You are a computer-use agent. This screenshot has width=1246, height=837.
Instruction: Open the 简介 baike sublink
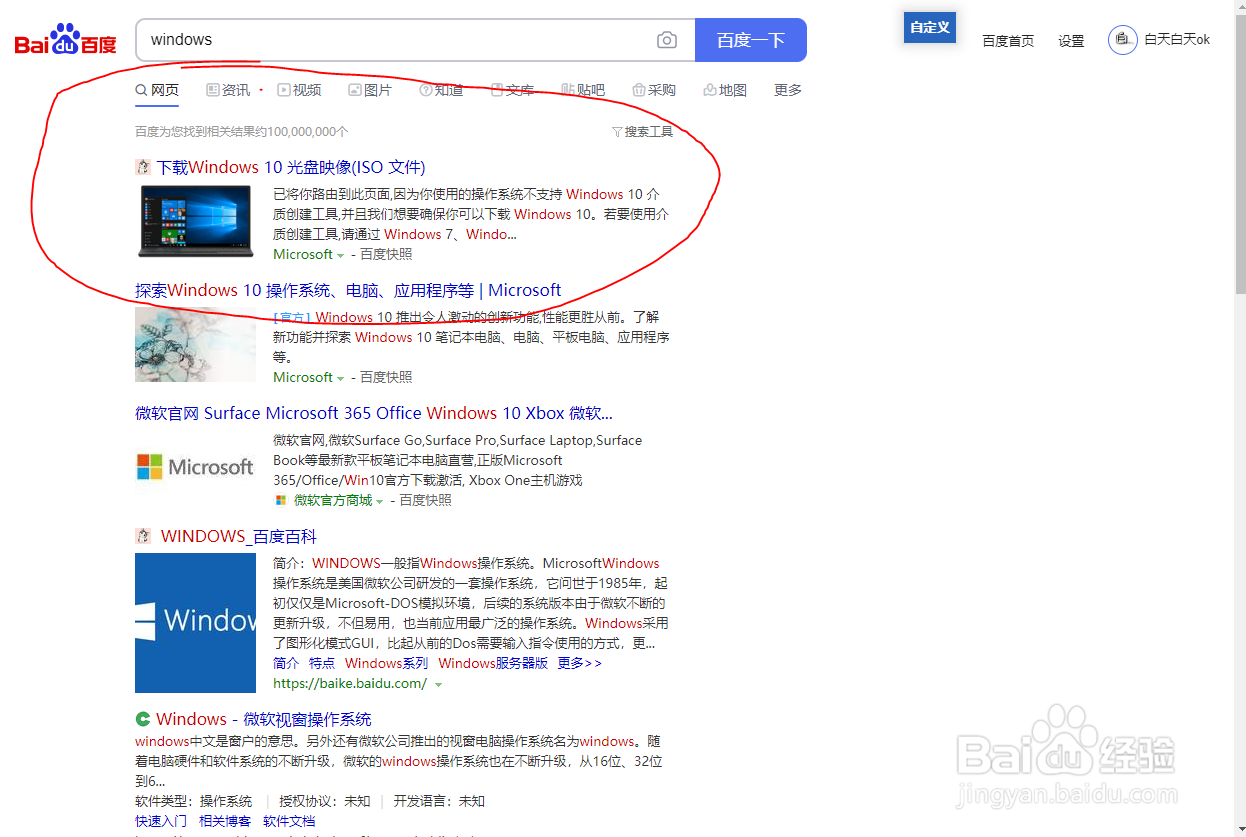(286, 663)
